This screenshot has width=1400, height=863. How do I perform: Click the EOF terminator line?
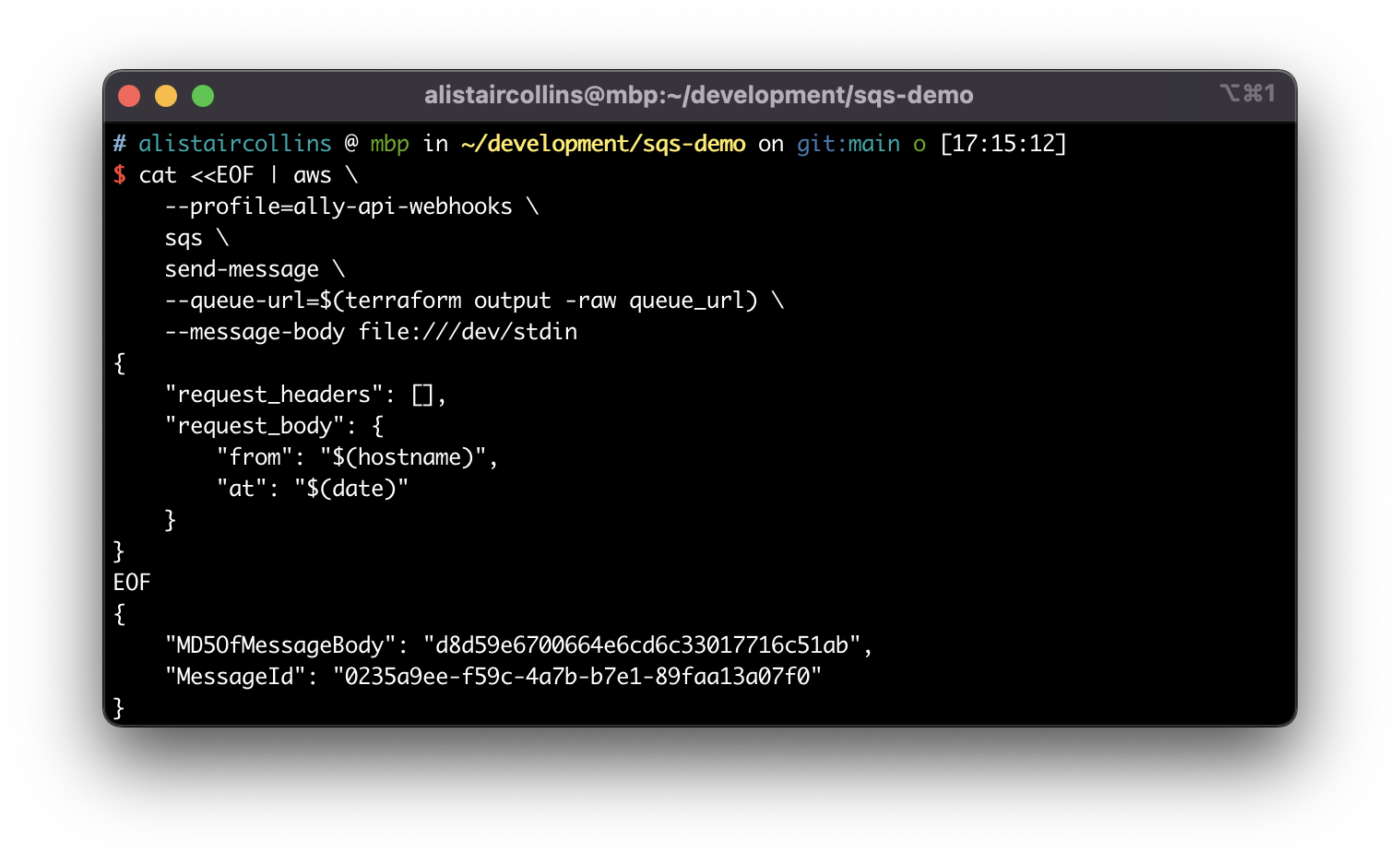(x=132, y=583)
